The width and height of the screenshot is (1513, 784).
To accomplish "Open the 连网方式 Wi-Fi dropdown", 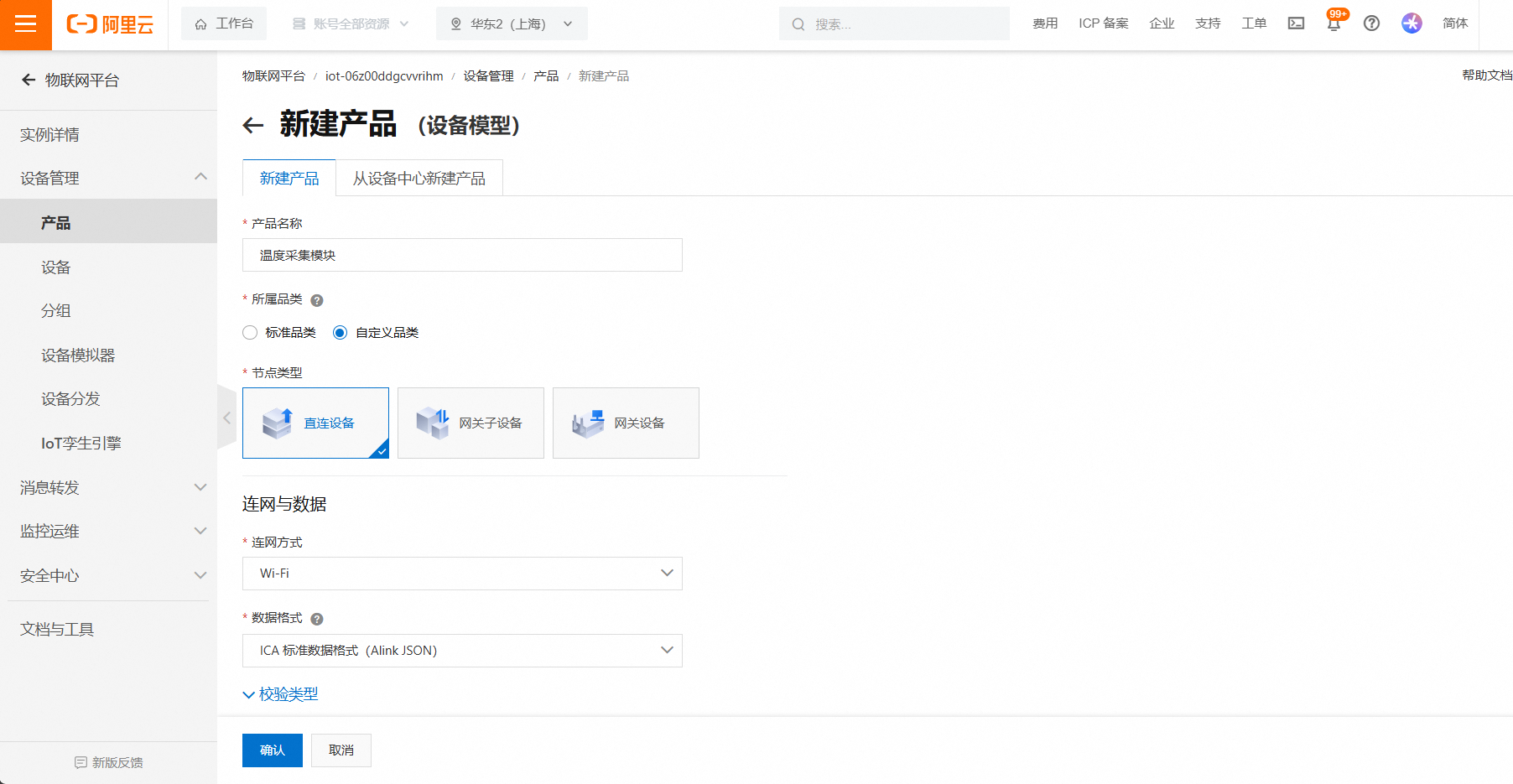I will tap(462, 574).
